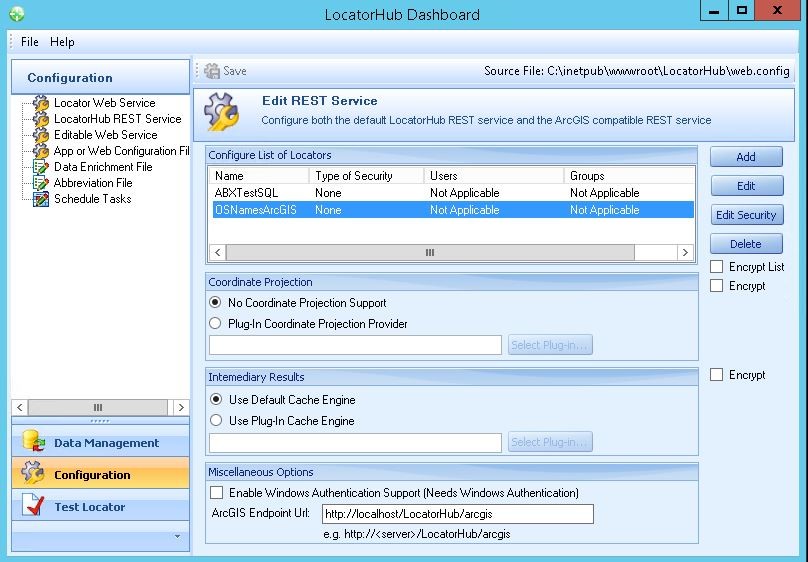The height and width of the screenshot is (562, 808).
Task: Click Save label in toolbar
Action: click(234, 71)
